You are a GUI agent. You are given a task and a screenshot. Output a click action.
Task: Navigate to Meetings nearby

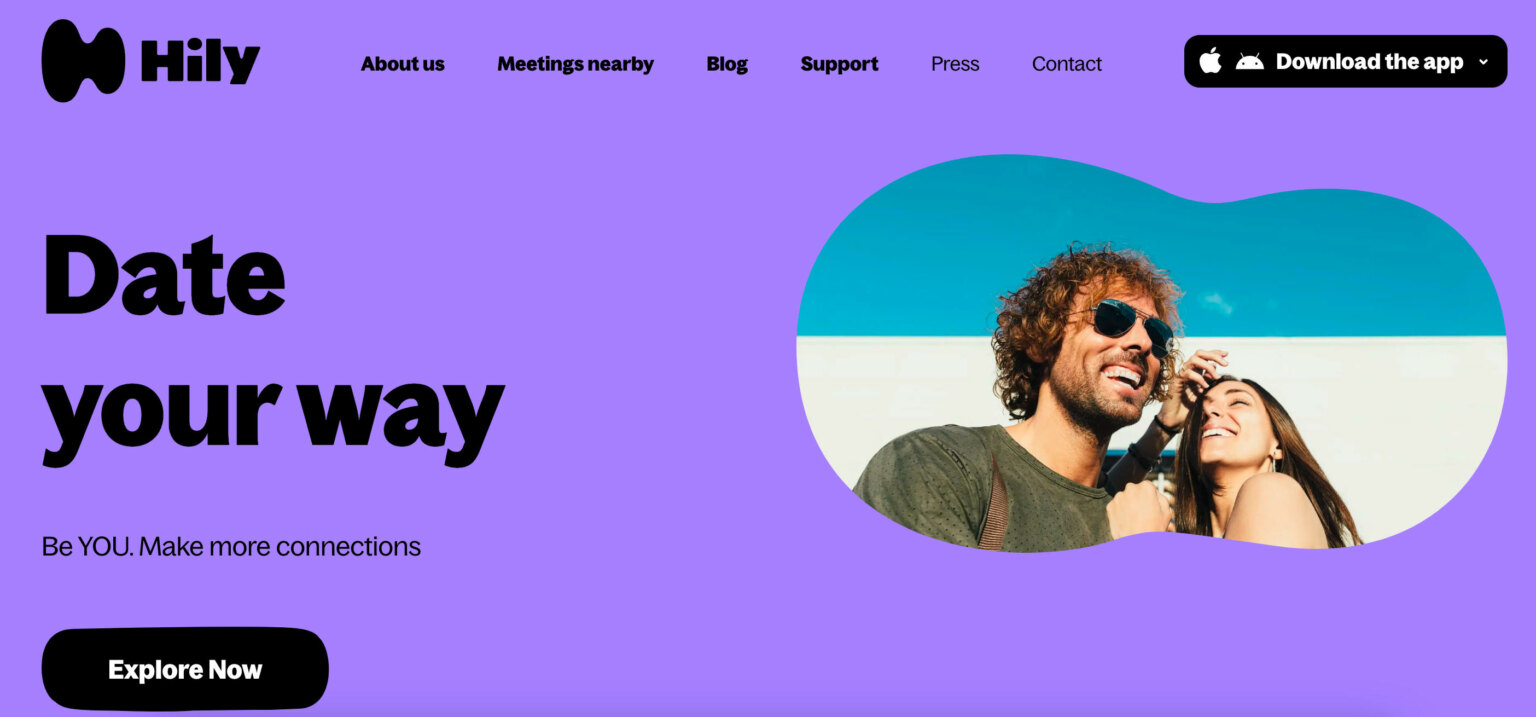[575, 64]
